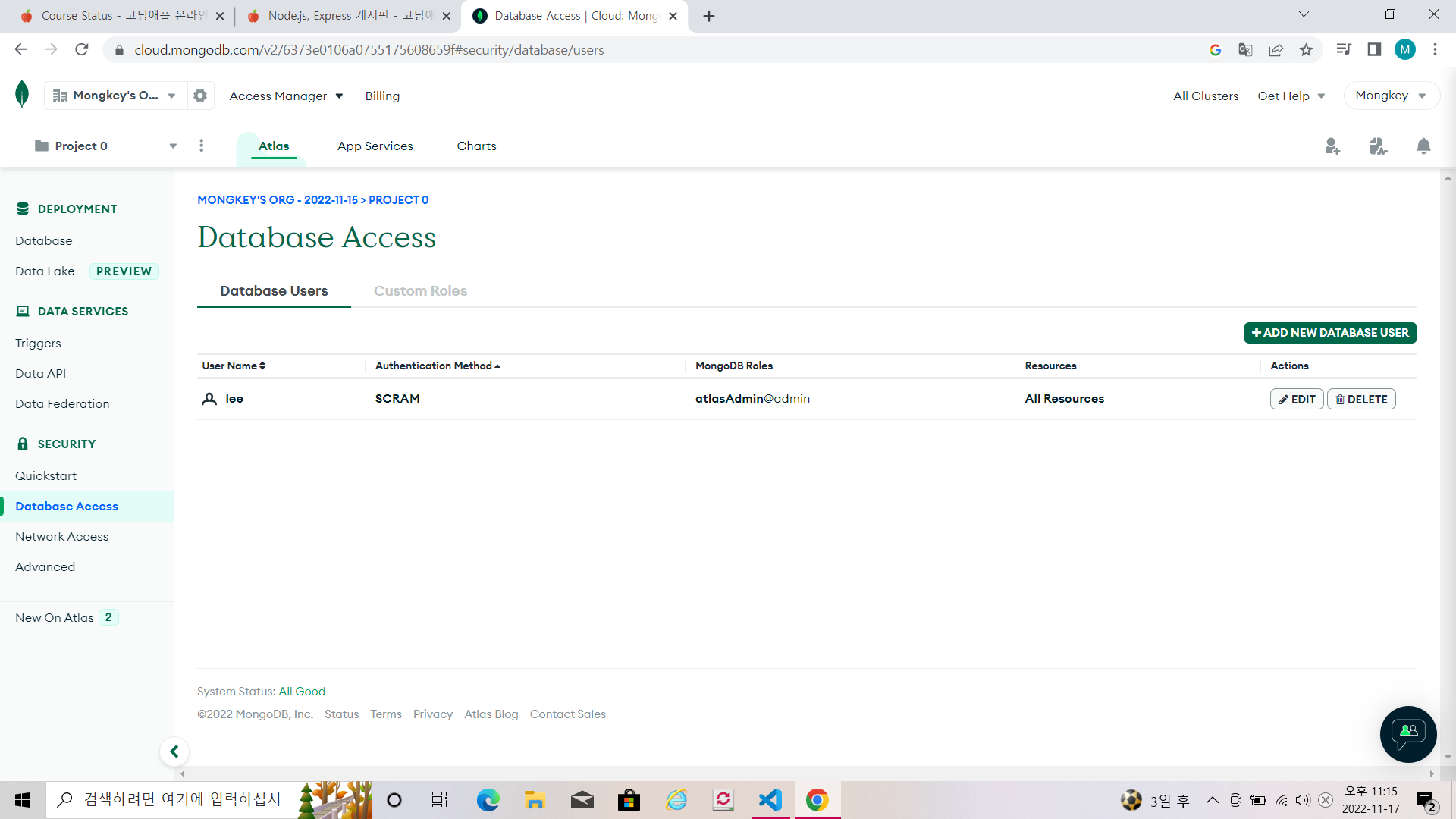Edit the lee database user
Screen dimensions: 1456x819
pyautogui.click(x=1297, y=399)
